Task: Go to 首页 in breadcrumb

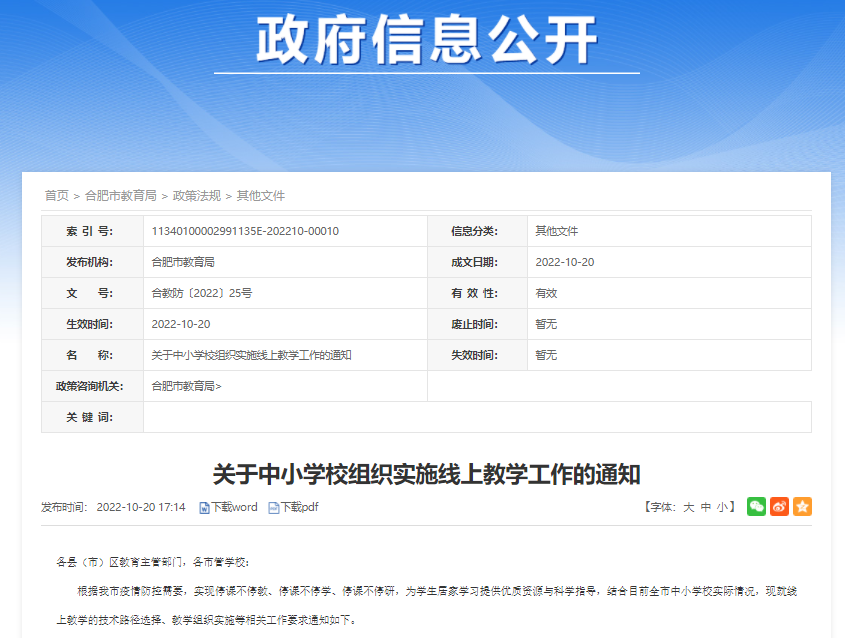Action: 57,196
